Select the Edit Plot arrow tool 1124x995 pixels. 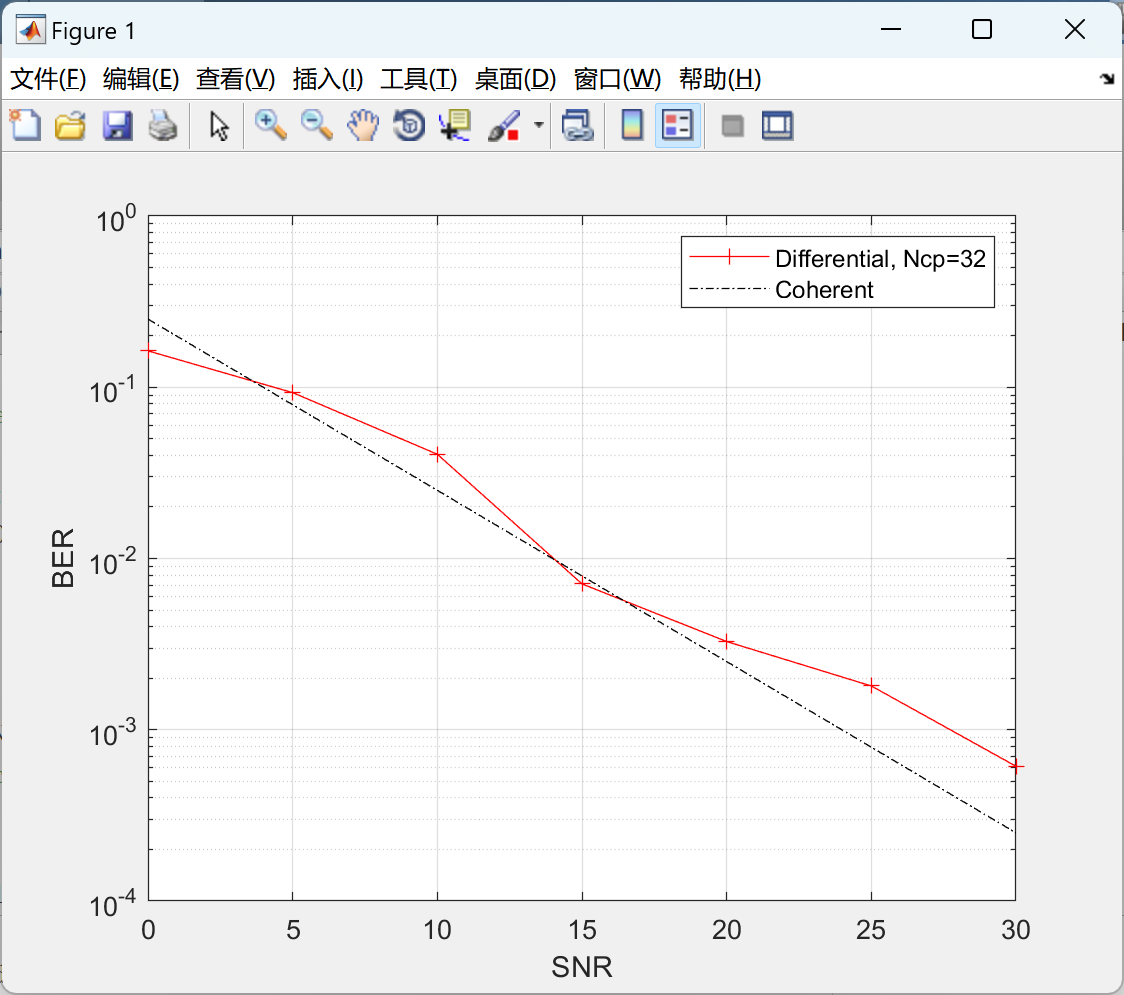(219, 125)
